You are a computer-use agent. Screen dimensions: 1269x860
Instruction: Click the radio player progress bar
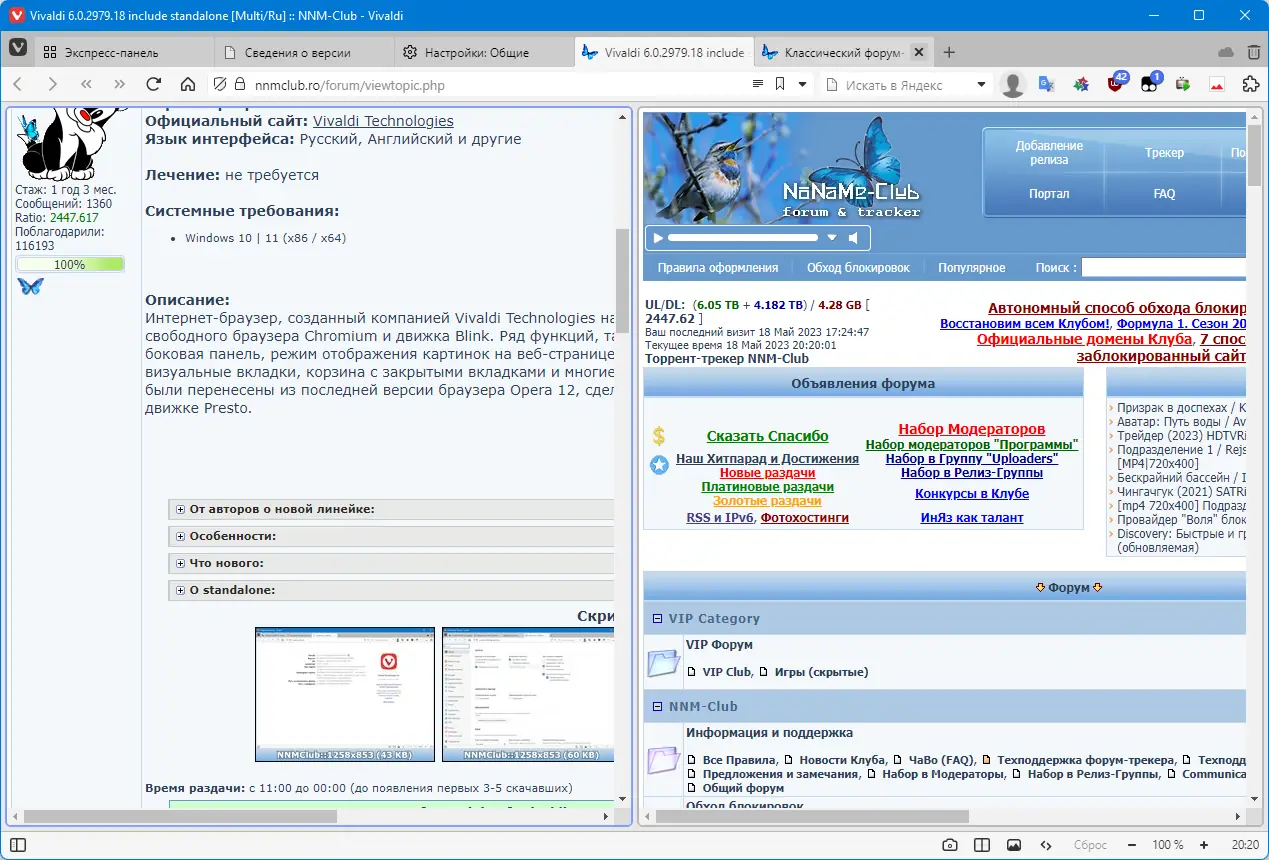(x=744, y=238)
